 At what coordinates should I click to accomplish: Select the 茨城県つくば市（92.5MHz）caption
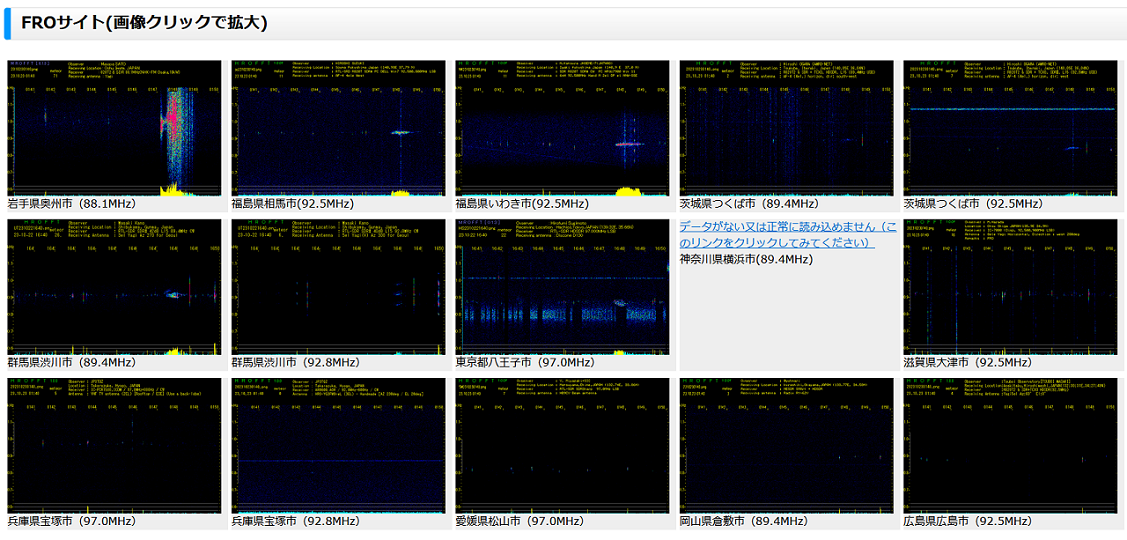[974, 204]
